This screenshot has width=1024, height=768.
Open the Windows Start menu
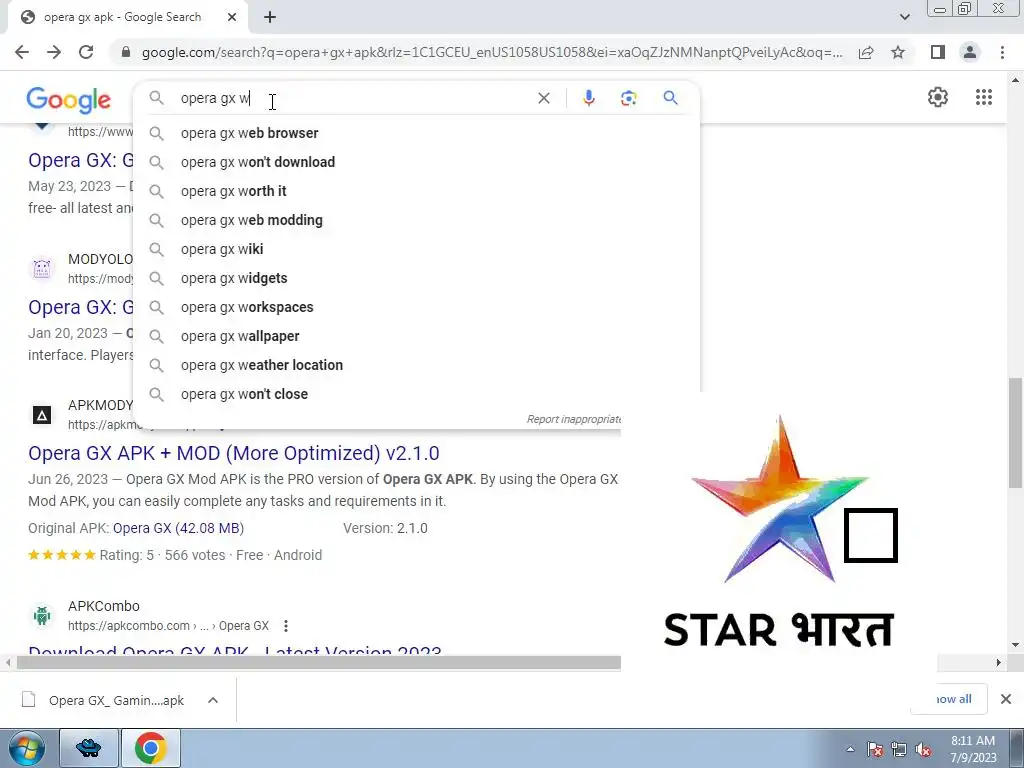click(26, 748)
